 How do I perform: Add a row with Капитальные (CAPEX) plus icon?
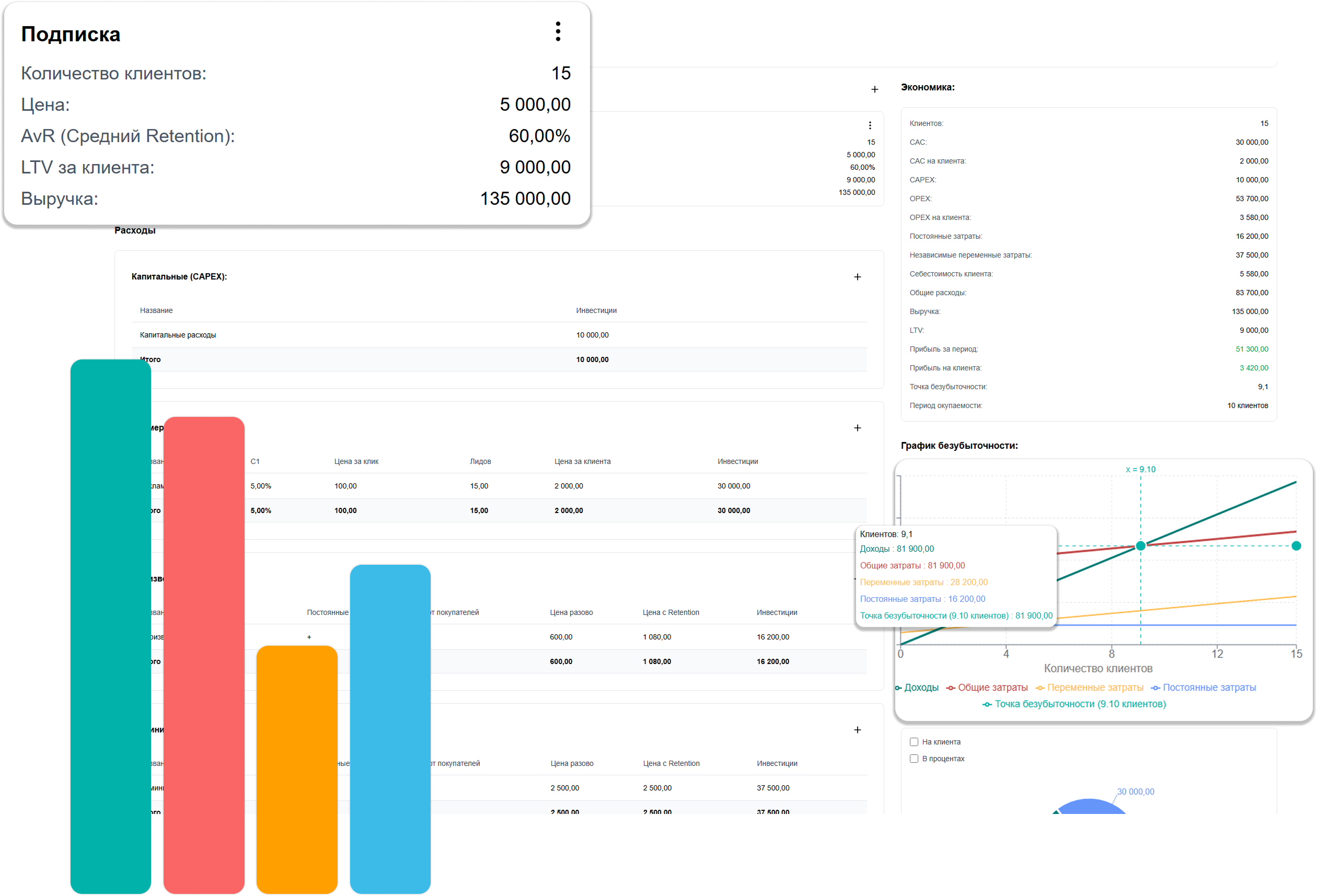857,277
